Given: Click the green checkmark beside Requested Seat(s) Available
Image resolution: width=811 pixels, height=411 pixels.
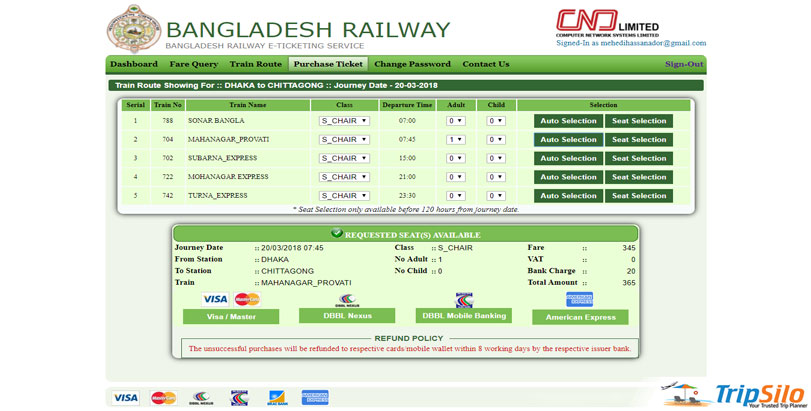Looking at the screenshot, I should pos(337,233).
